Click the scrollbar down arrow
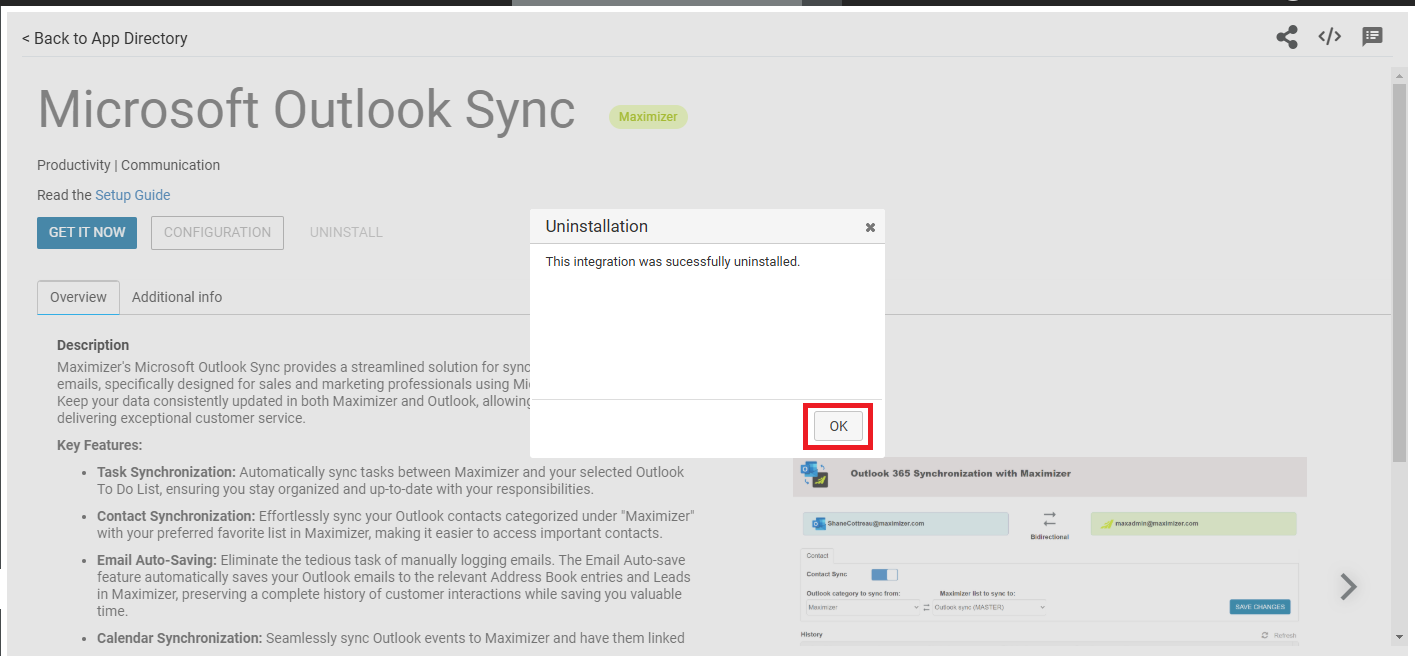This screenshot has height=656, width=1415. pyautogui.click(x=1398, y=636)
